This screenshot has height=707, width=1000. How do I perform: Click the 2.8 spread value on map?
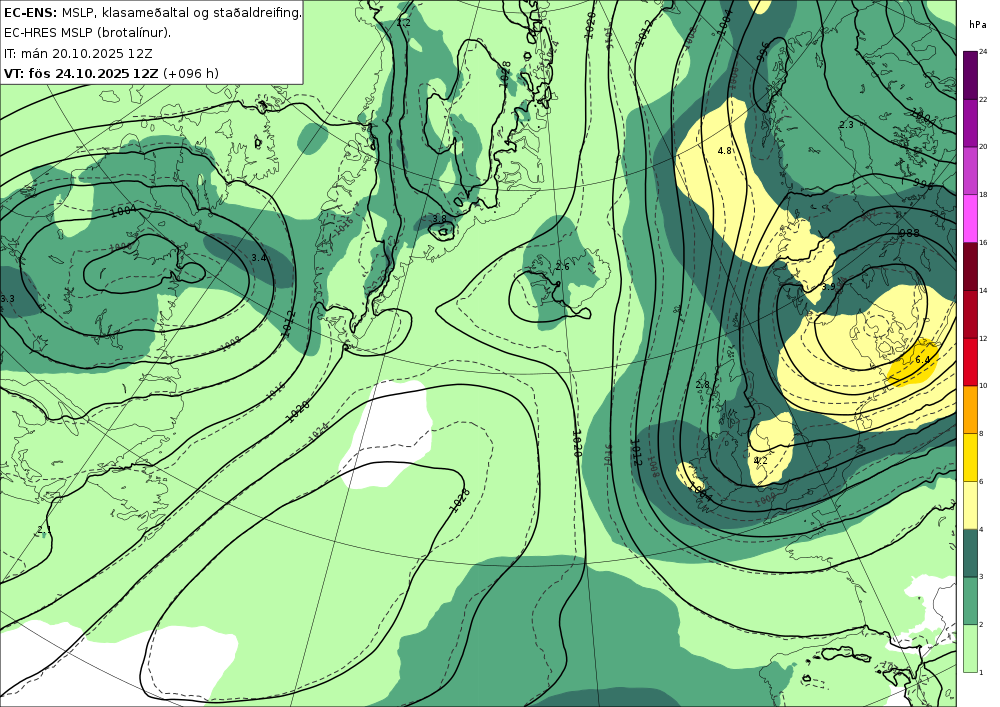(x=702, y=385)
